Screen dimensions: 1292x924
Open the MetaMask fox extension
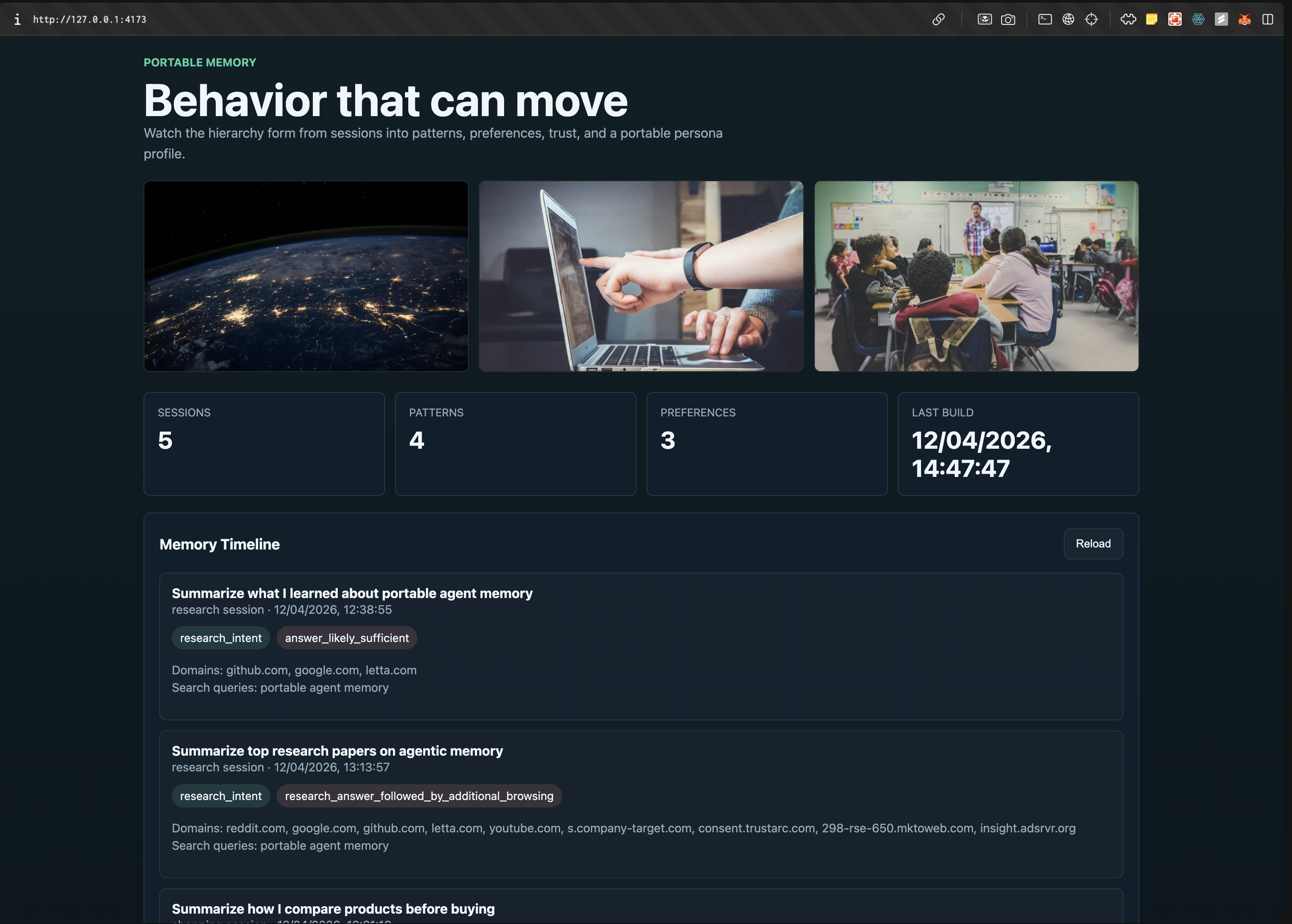coord(1244,19)
